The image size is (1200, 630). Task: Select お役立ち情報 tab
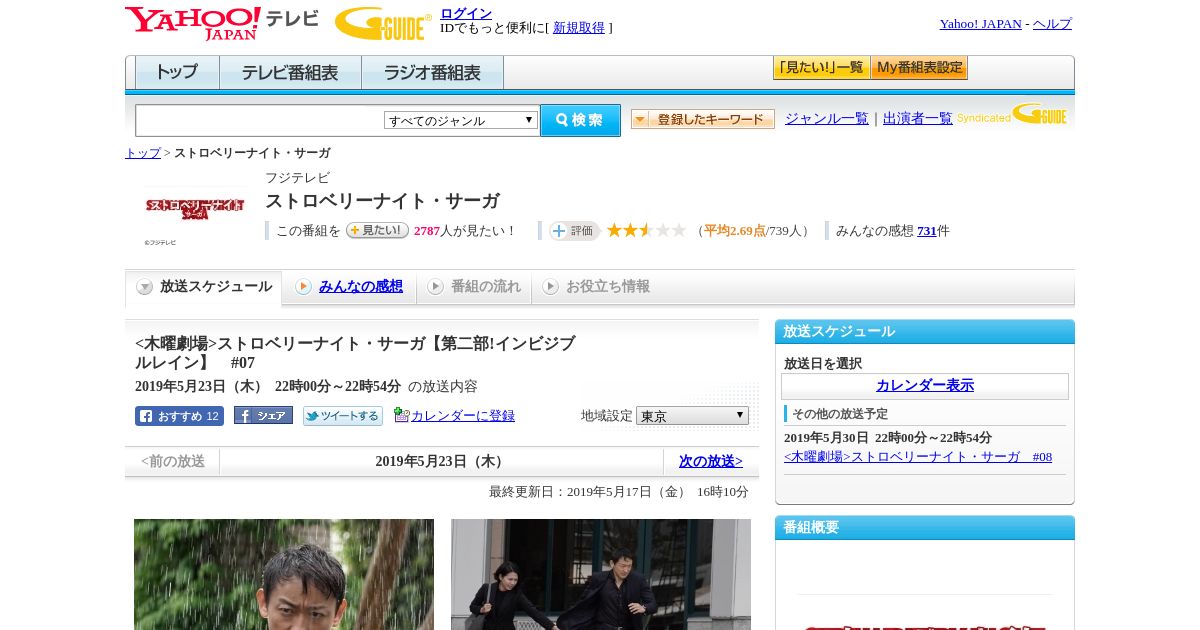[596, 287]
